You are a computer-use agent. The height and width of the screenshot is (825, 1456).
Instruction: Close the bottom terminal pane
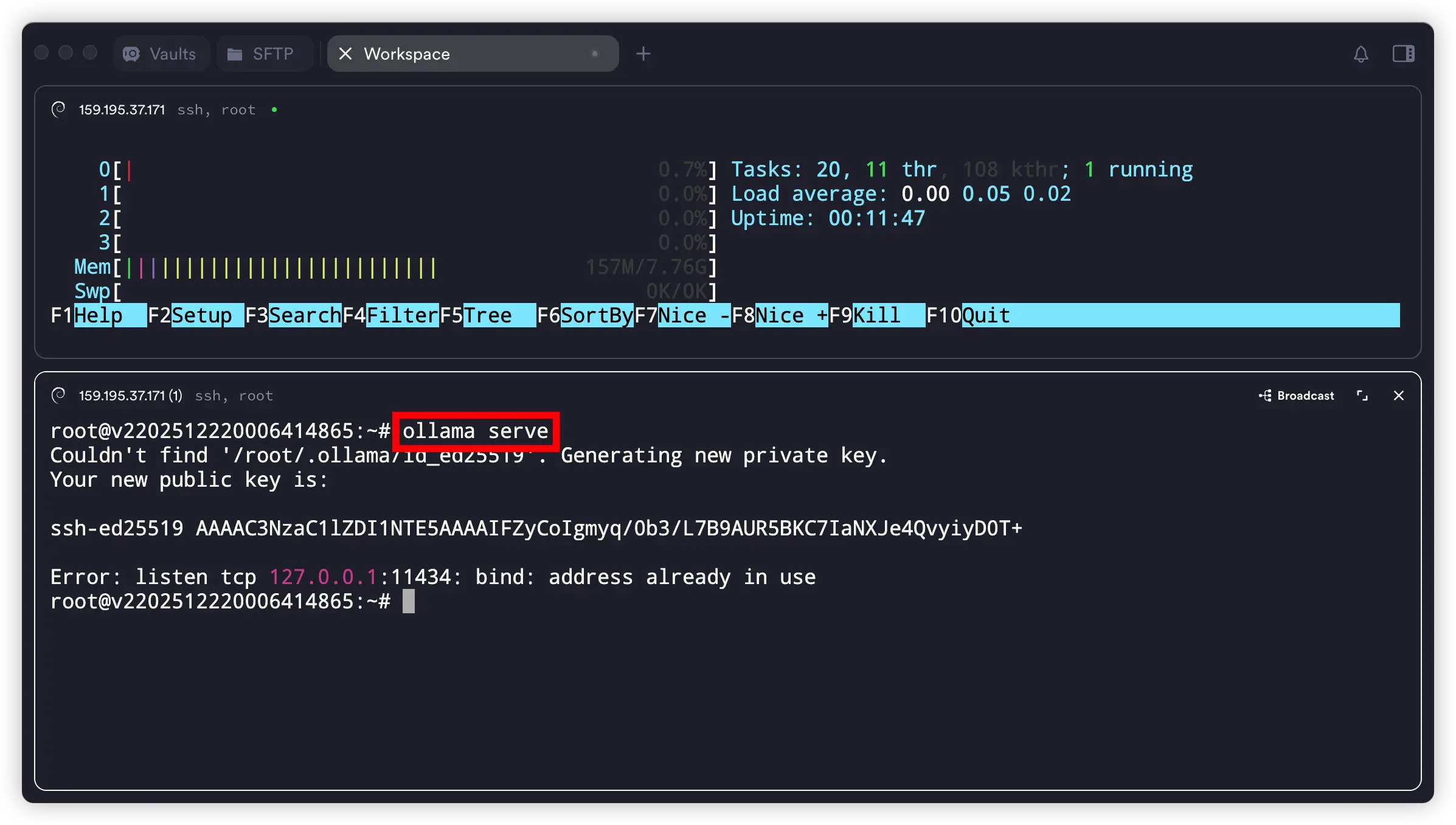[x=1398, y=395]
